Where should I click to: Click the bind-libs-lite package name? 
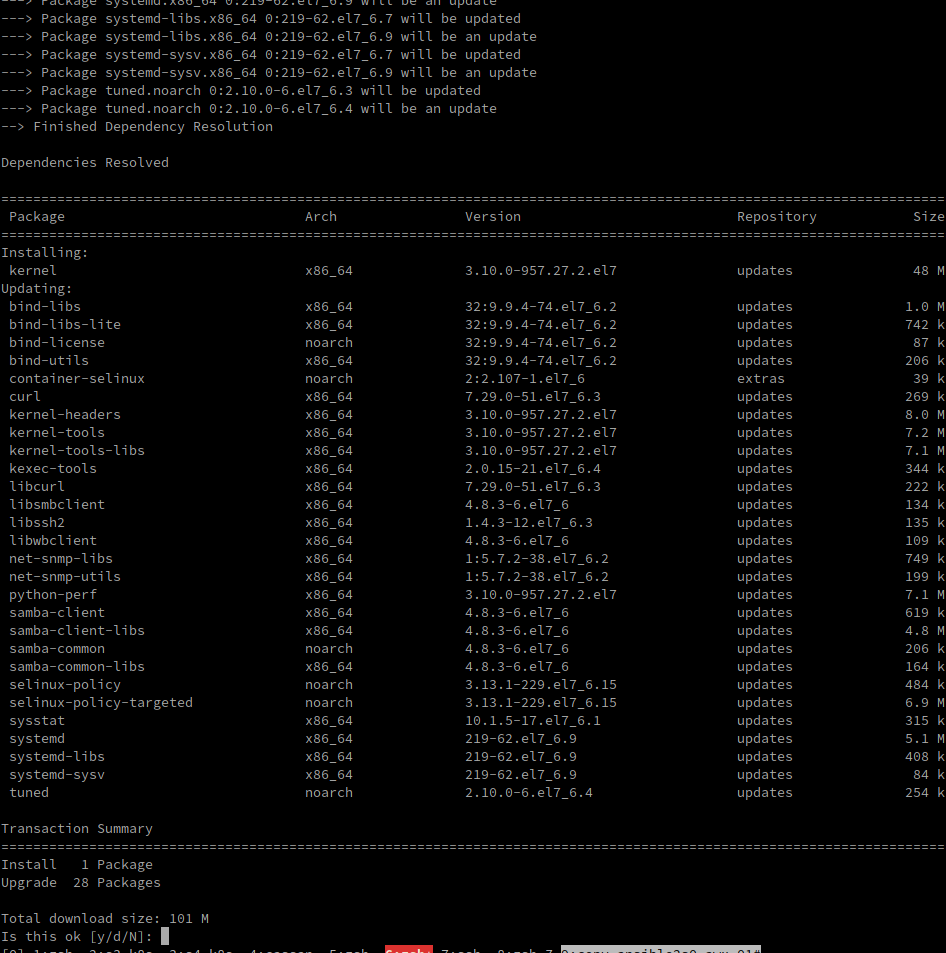[x=65, y=325]
